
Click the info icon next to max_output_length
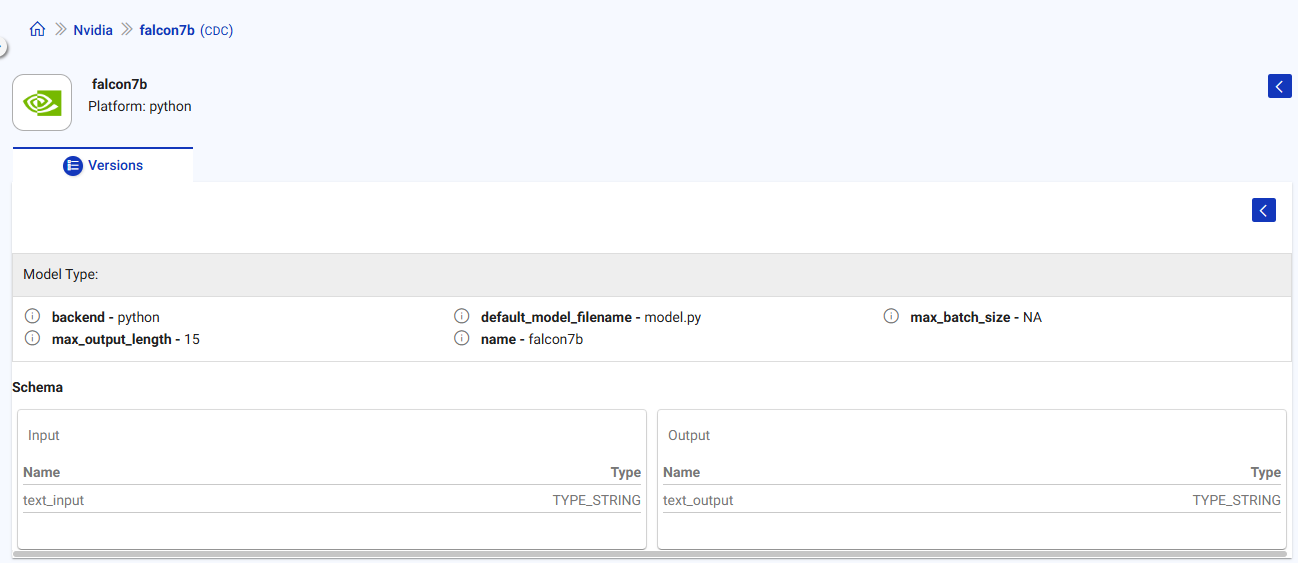tap(32, 339)
